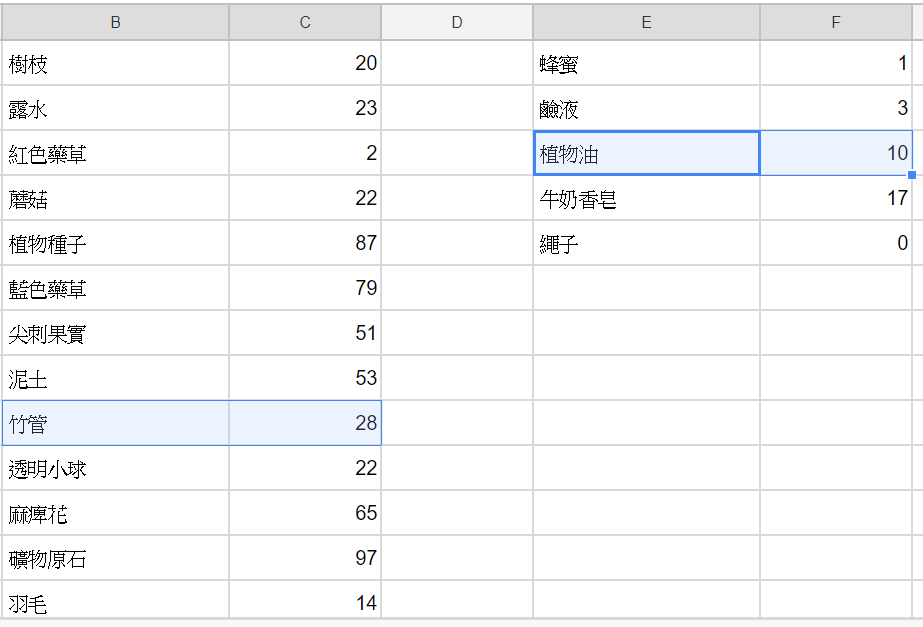
Task: Click the 植物油 cell
Action: pos(646,153)
